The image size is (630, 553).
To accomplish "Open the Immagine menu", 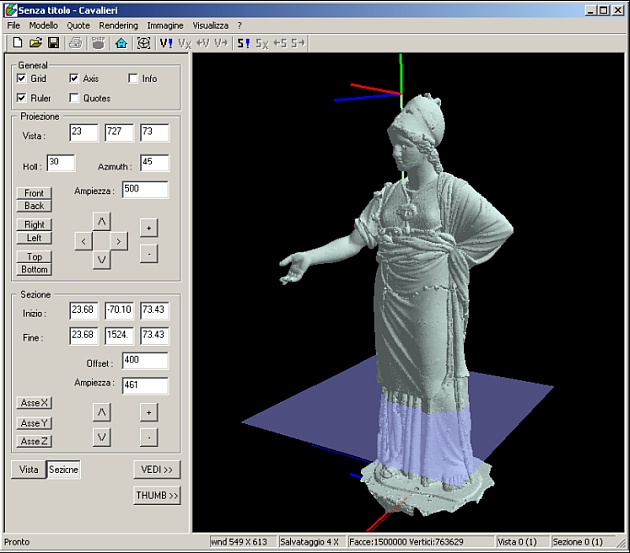I will tap(165, 26).
